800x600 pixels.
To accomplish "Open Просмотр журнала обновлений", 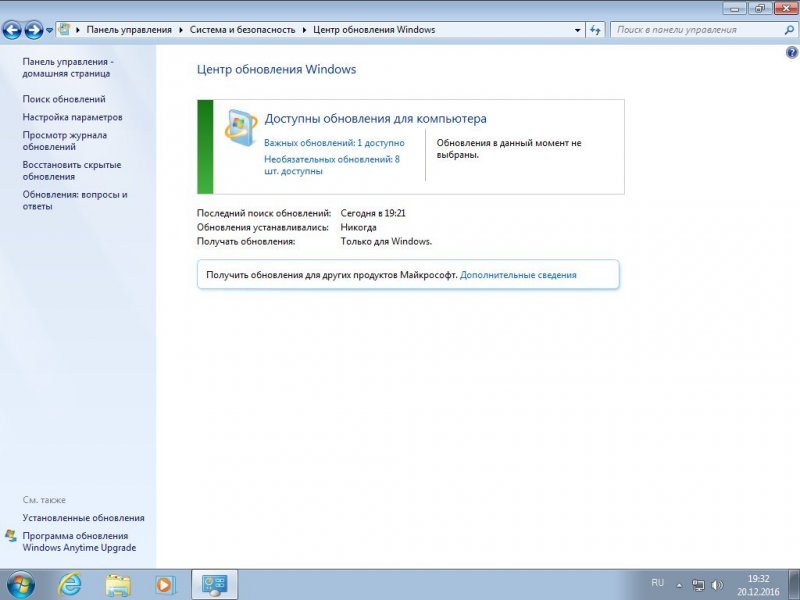I will 65,141.
